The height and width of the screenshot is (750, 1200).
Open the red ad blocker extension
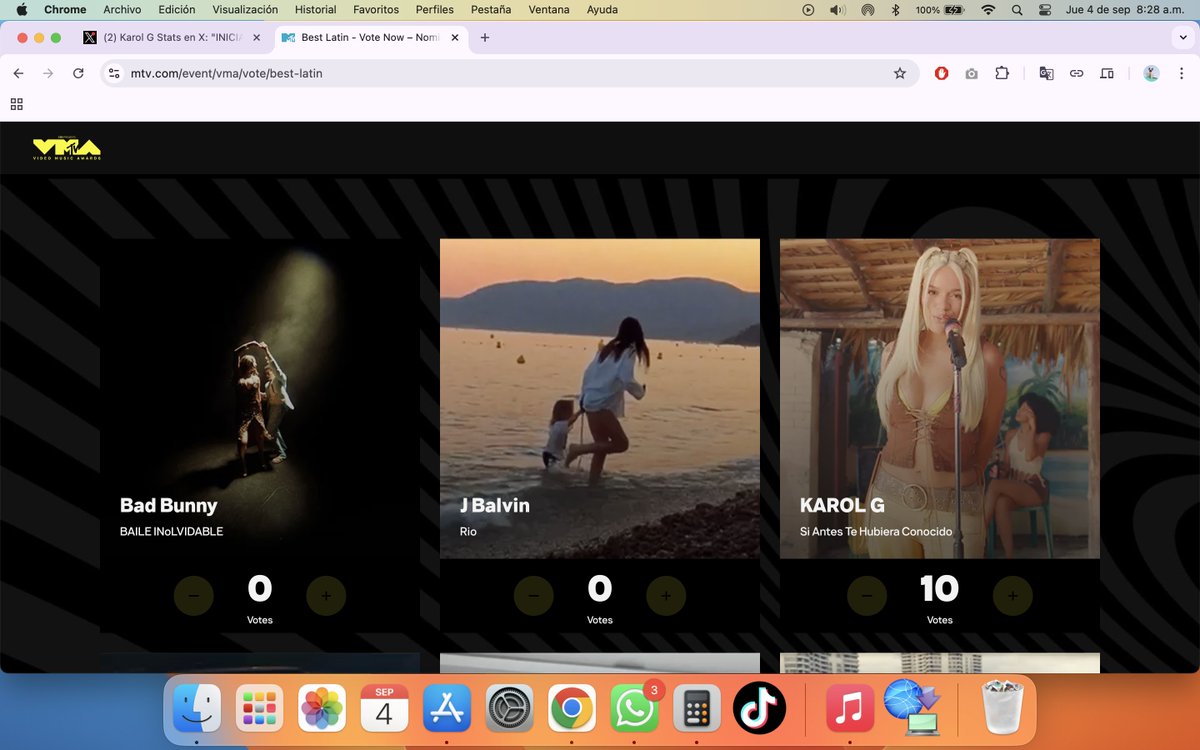941,73
